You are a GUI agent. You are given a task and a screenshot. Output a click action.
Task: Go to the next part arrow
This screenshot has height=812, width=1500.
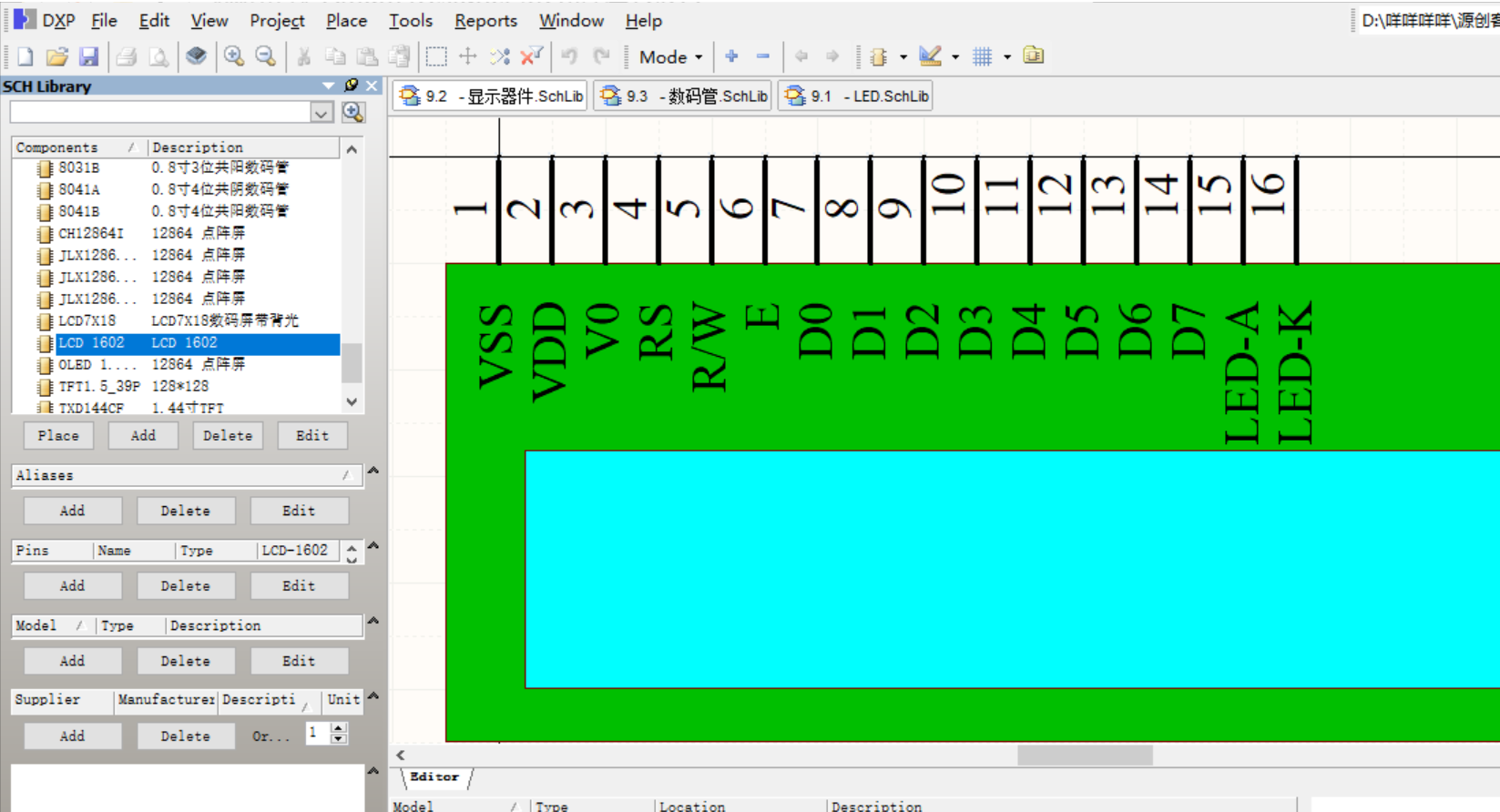click(x=832, y=56)
